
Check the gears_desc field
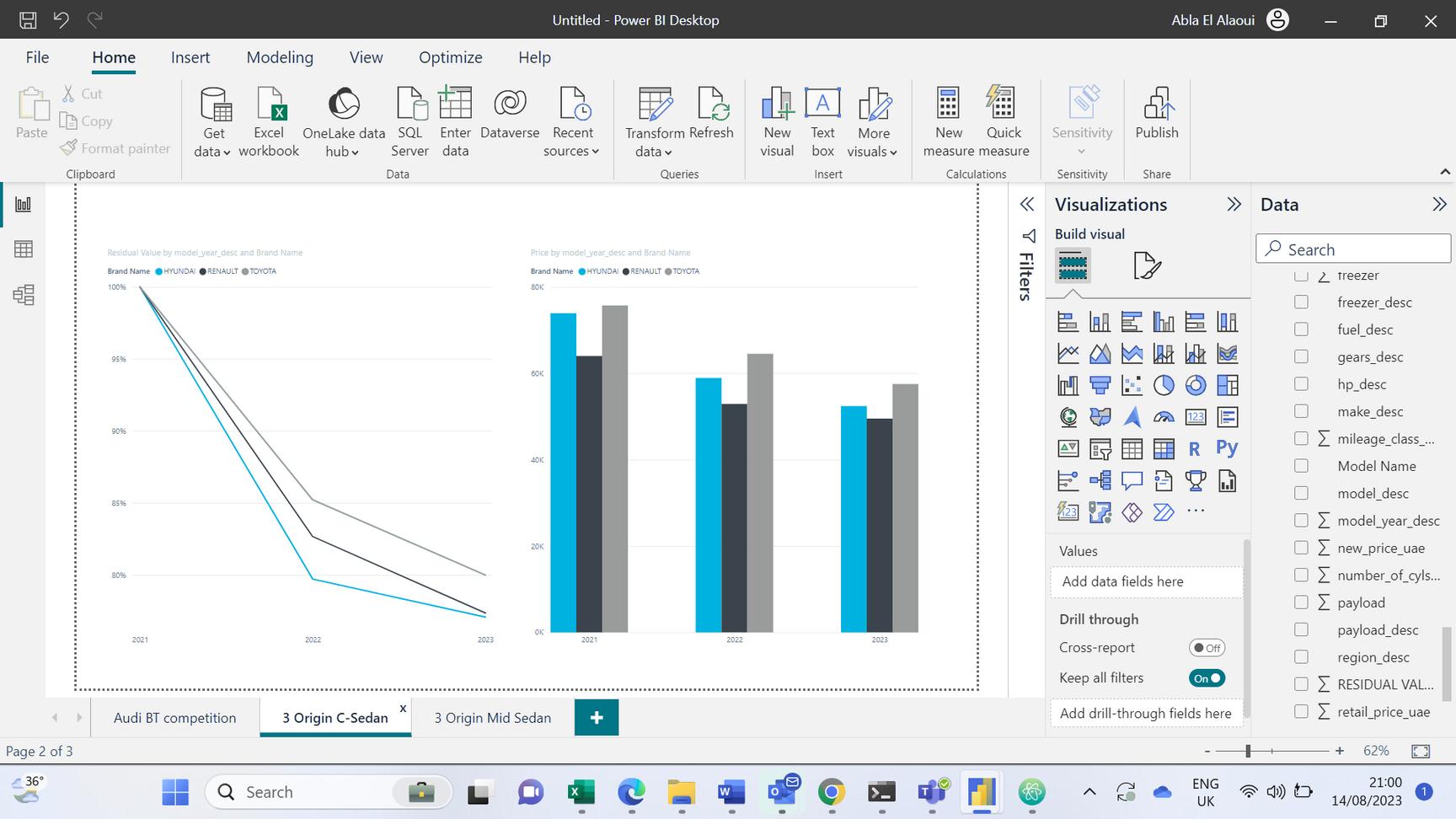click(1301, 356)
